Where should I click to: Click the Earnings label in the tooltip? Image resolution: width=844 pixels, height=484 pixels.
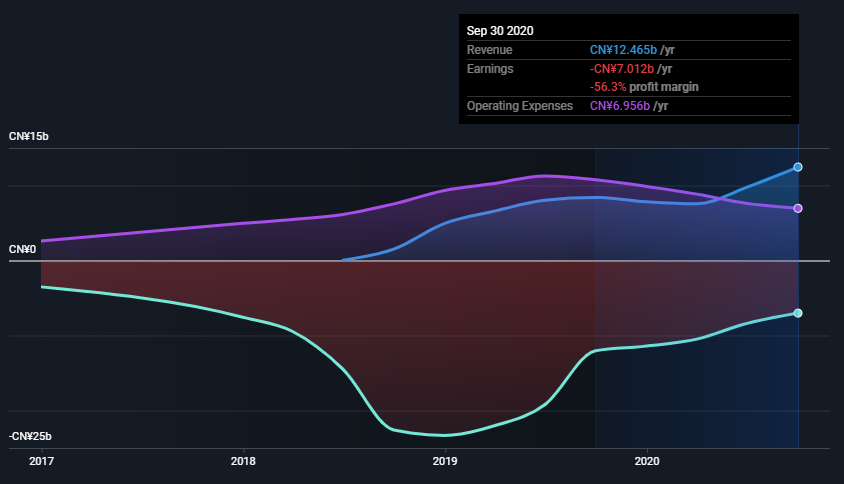[x=490, y=69]
